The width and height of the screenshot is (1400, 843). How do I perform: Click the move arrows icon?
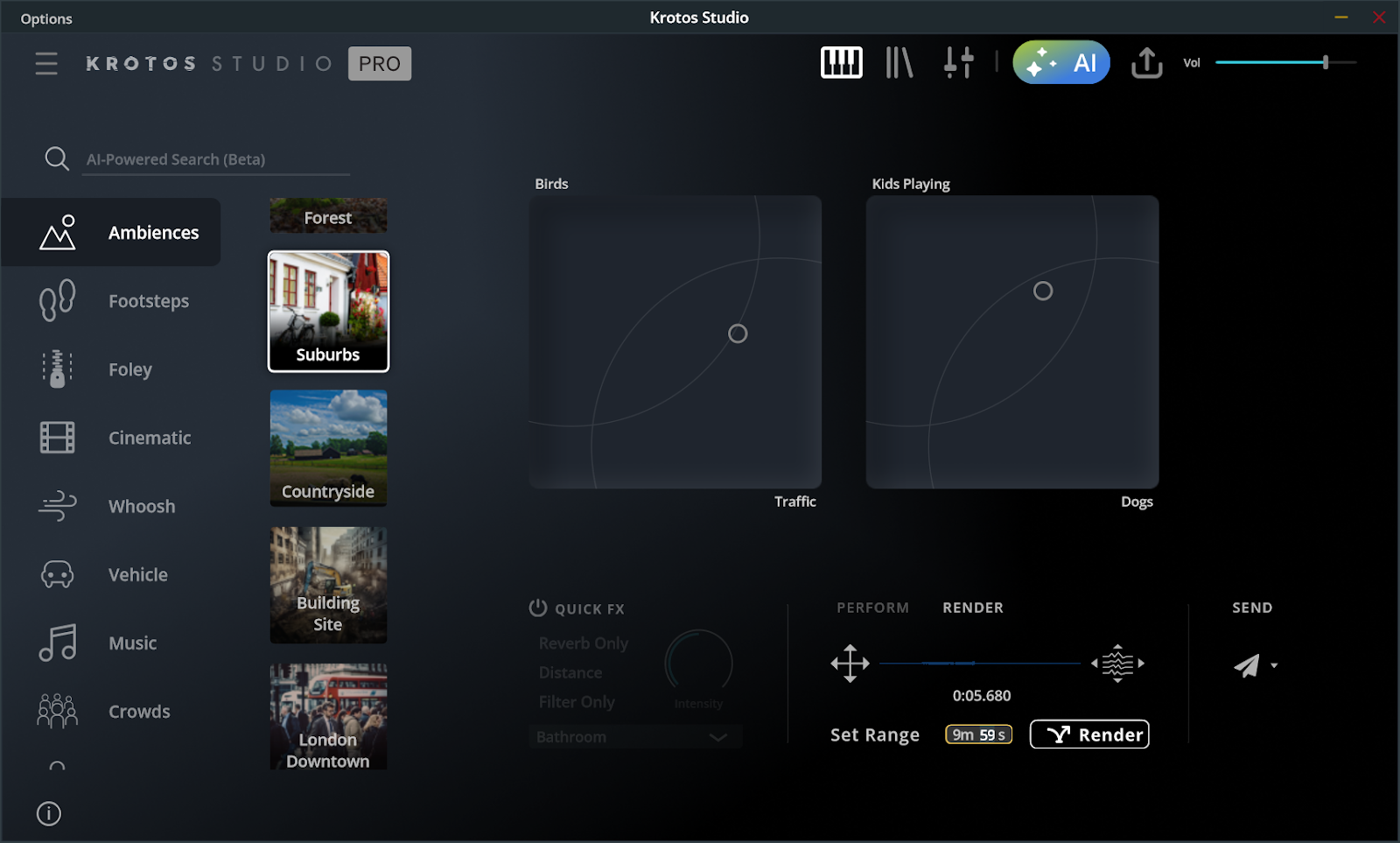[850, 663]
